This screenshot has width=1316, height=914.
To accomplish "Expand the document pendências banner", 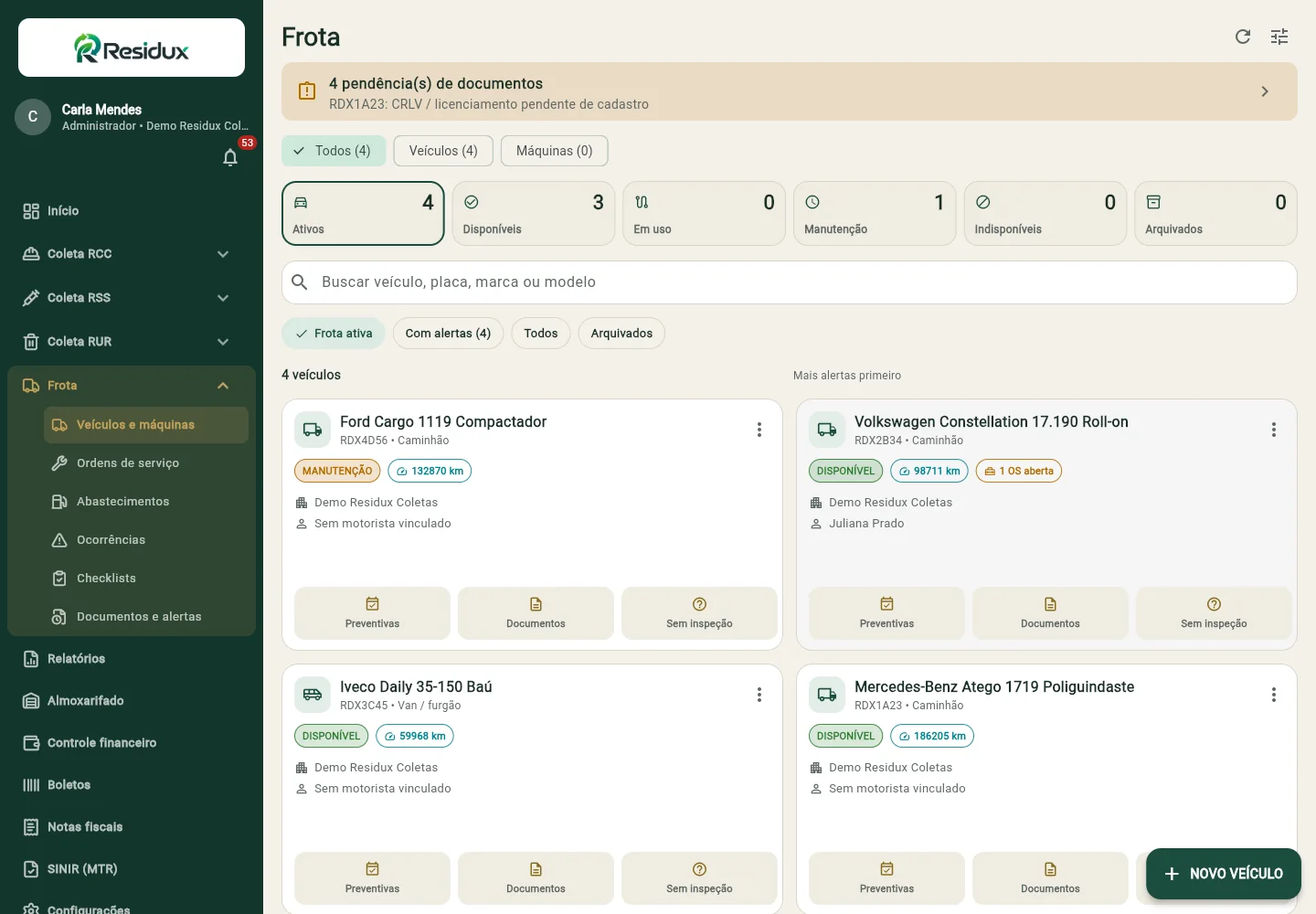I will pos(790,91).
